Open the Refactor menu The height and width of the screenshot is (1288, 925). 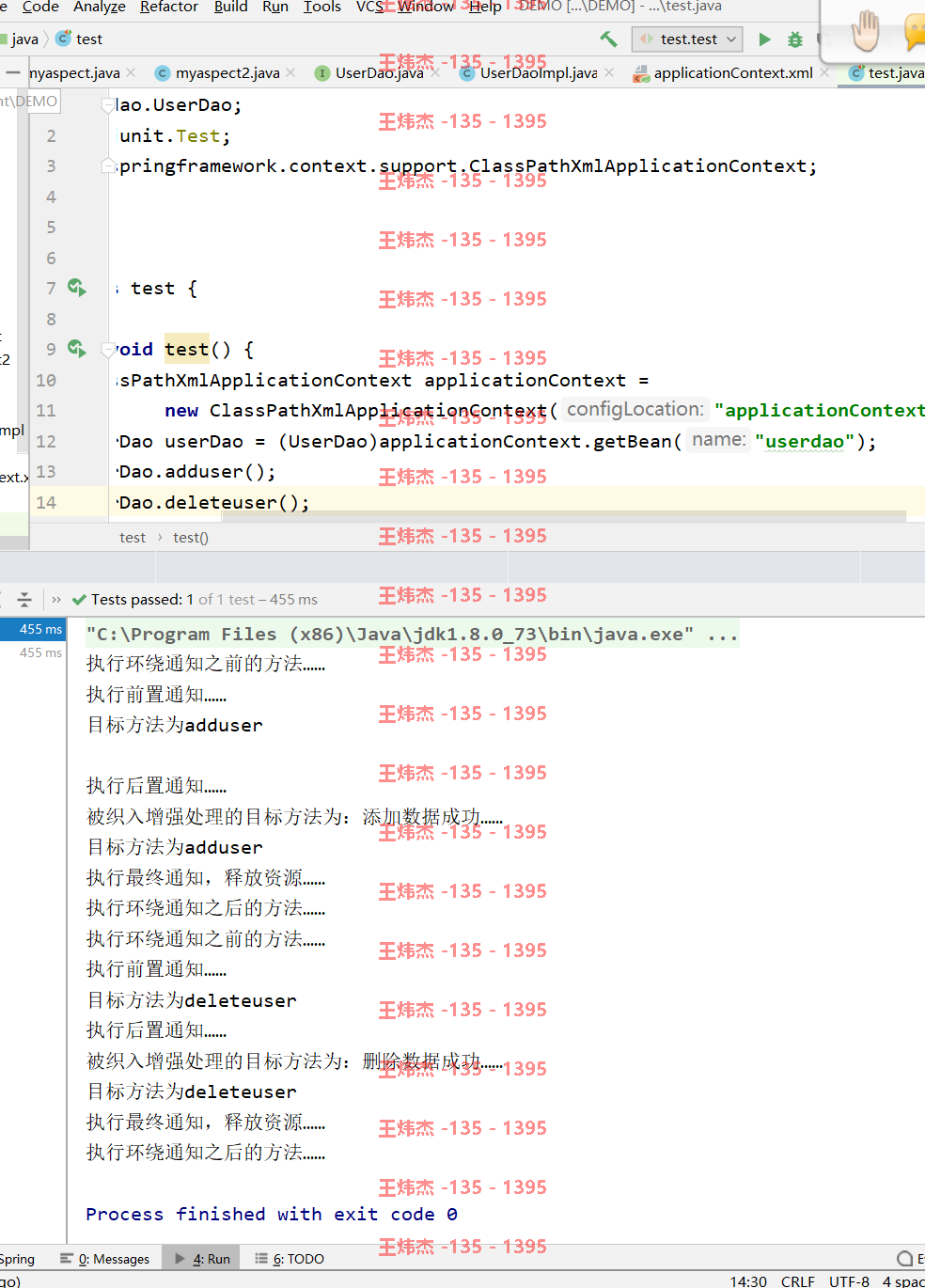coord(169,7)
